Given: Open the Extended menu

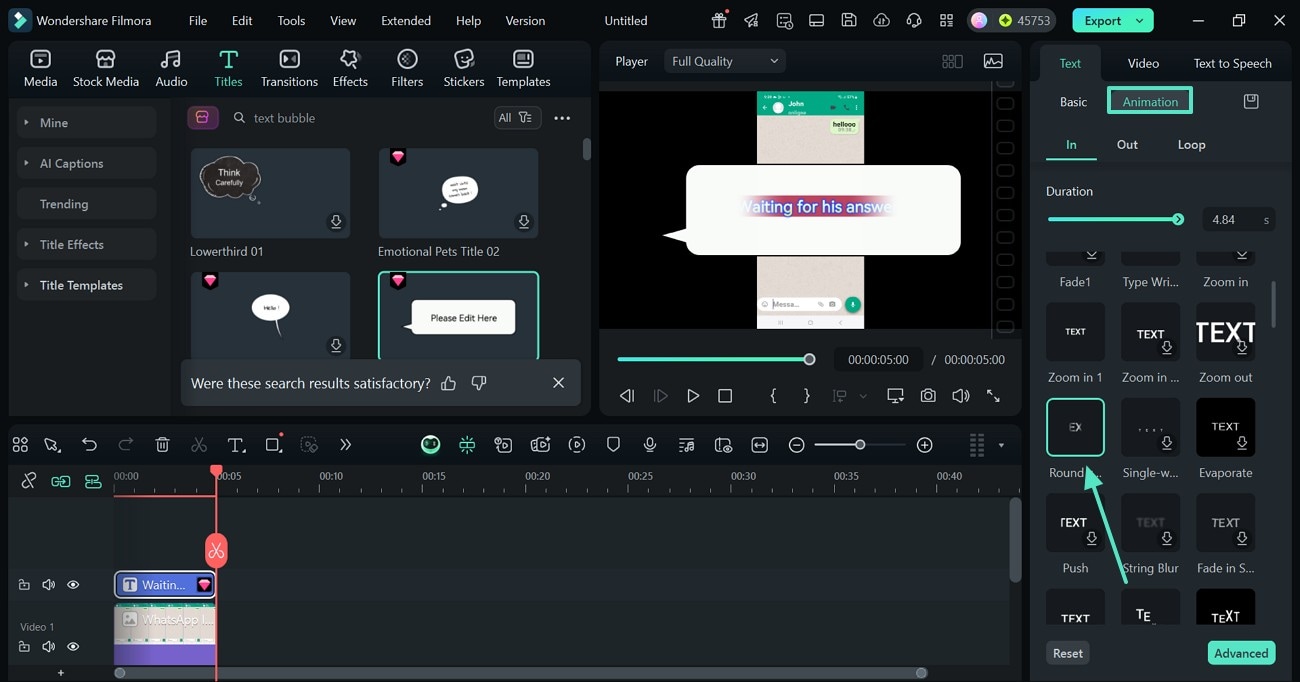Looking at the screenshot, I should click(406, 20).
